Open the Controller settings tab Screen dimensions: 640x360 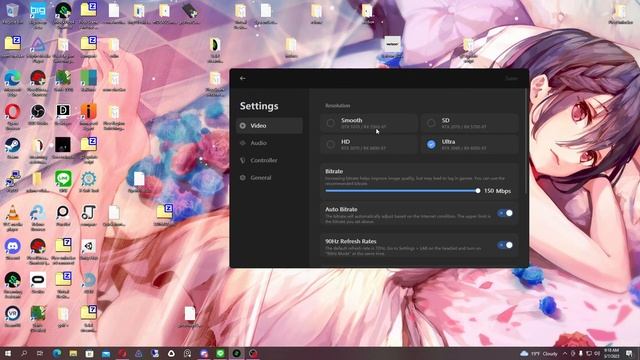pyautogui.click(x=269, y=160)
